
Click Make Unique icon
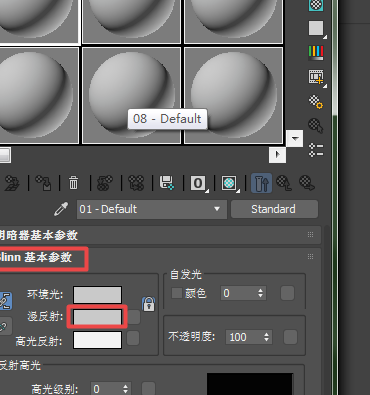(x=136, y=183)
